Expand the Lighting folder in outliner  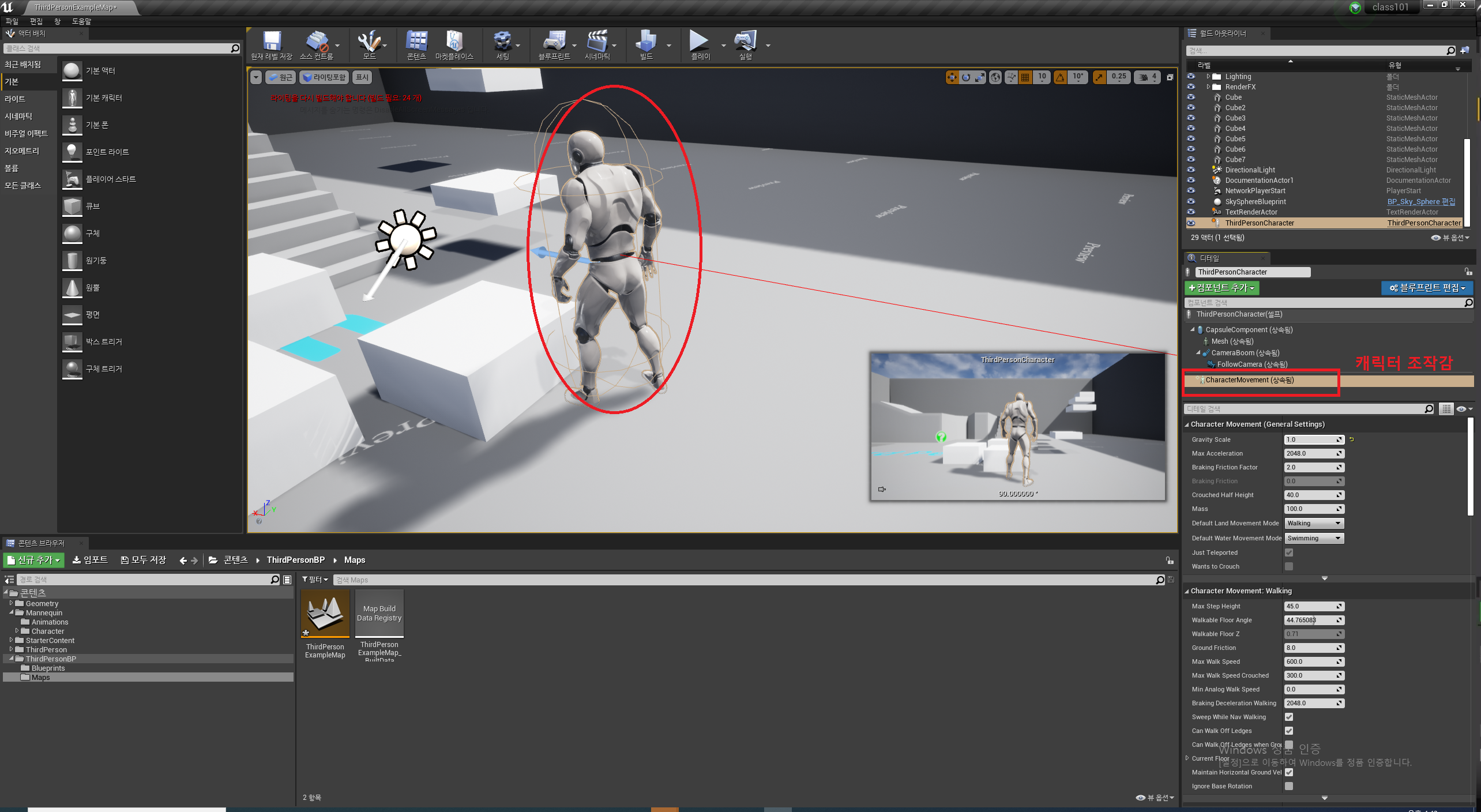[x=1208, y=76]
